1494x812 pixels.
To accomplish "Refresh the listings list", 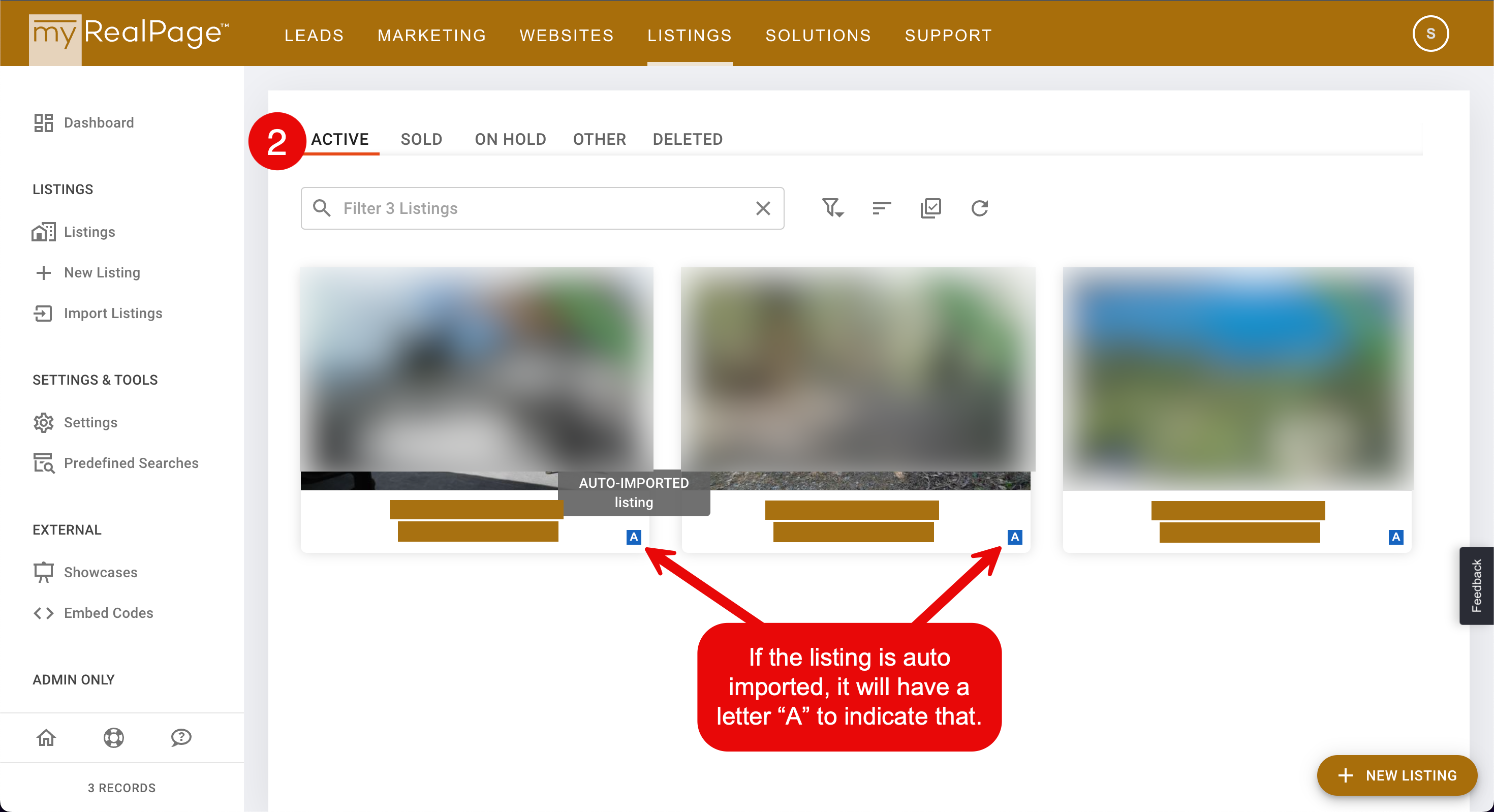I will [x=980, y=208].
